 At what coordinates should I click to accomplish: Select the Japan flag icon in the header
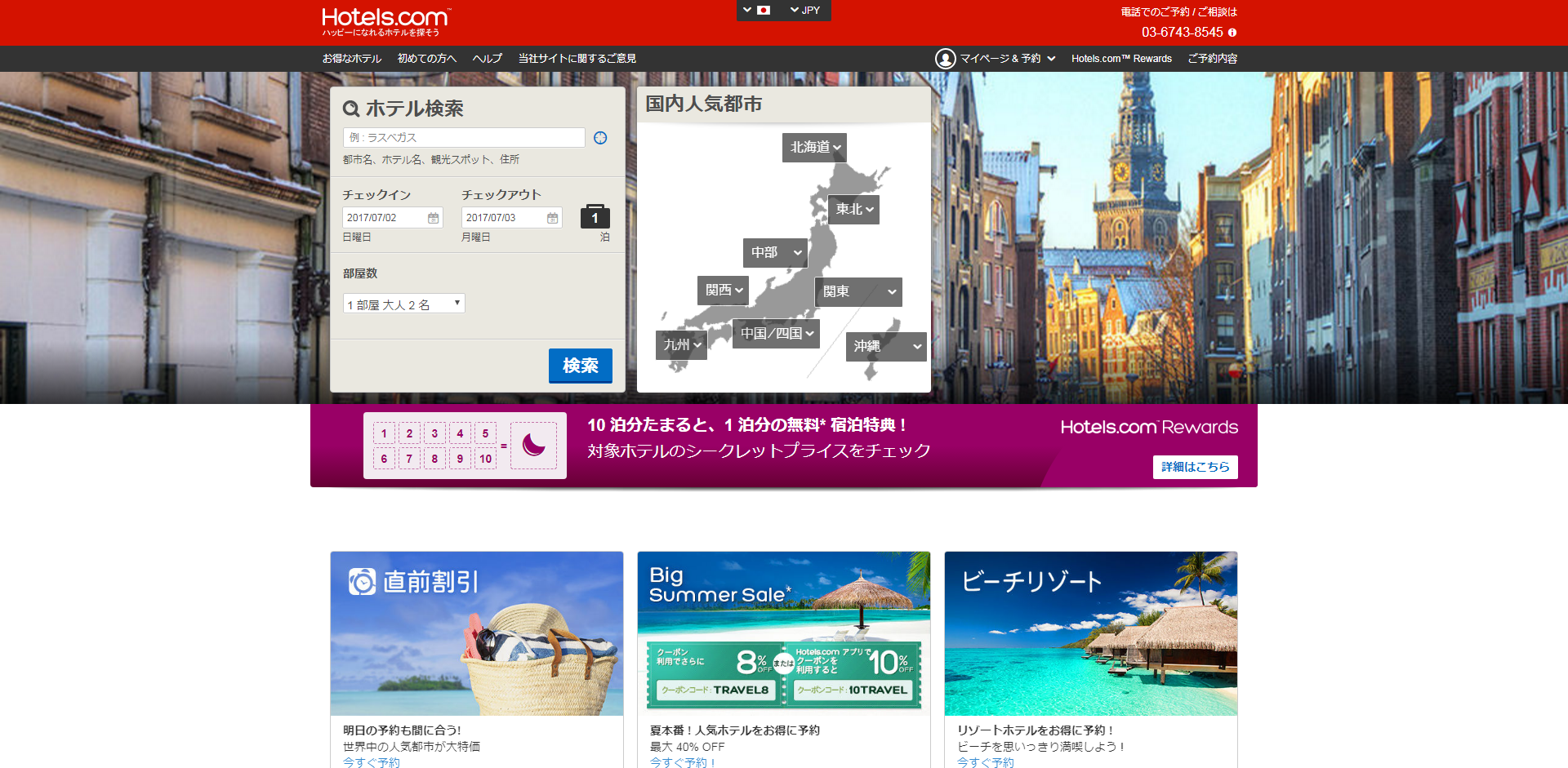(x=762, y=11)
